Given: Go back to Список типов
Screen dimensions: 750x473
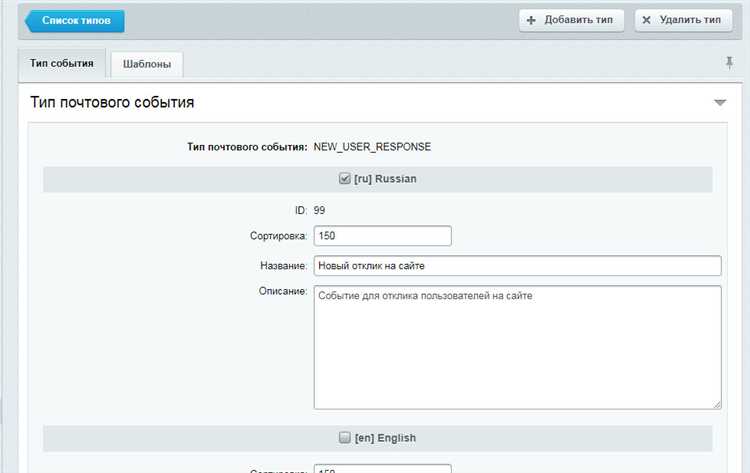Looking at the screenshot, I should 75,21.
